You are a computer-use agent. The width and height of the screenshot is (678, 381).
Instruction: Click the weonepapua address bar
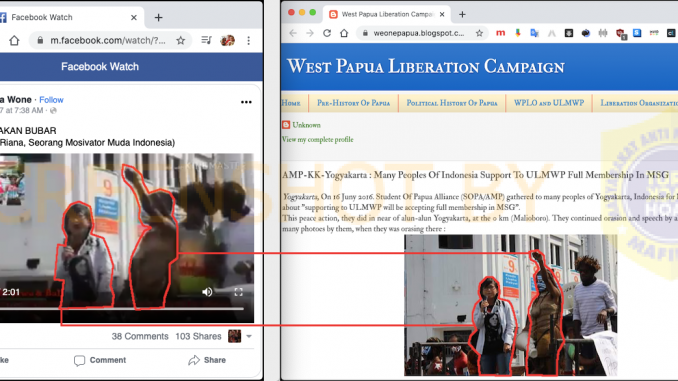point(420,33)
